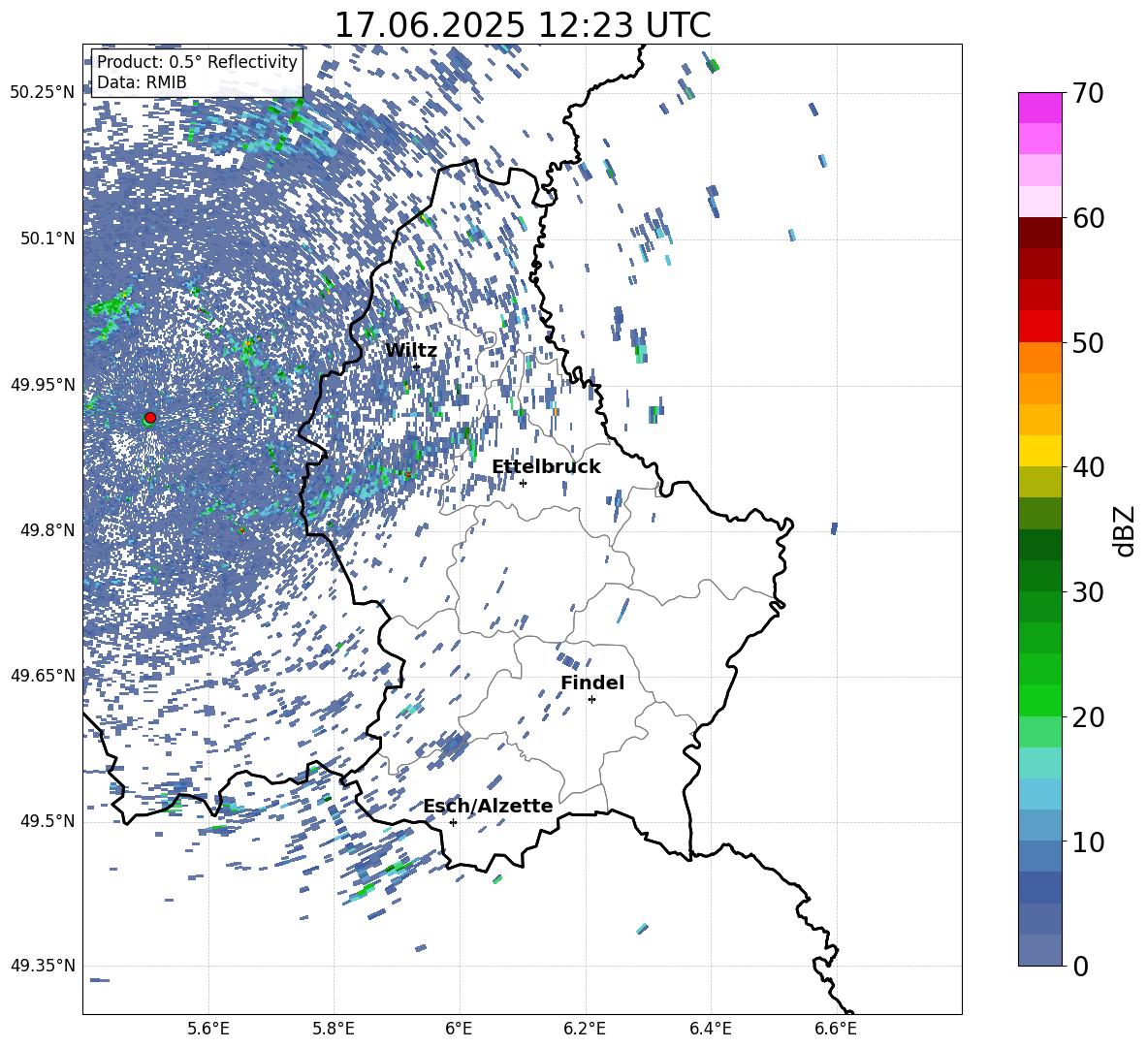Click the 0 tick on colorbar
Screen dimensions: 1148x1048
click(x=1081, y=967)
